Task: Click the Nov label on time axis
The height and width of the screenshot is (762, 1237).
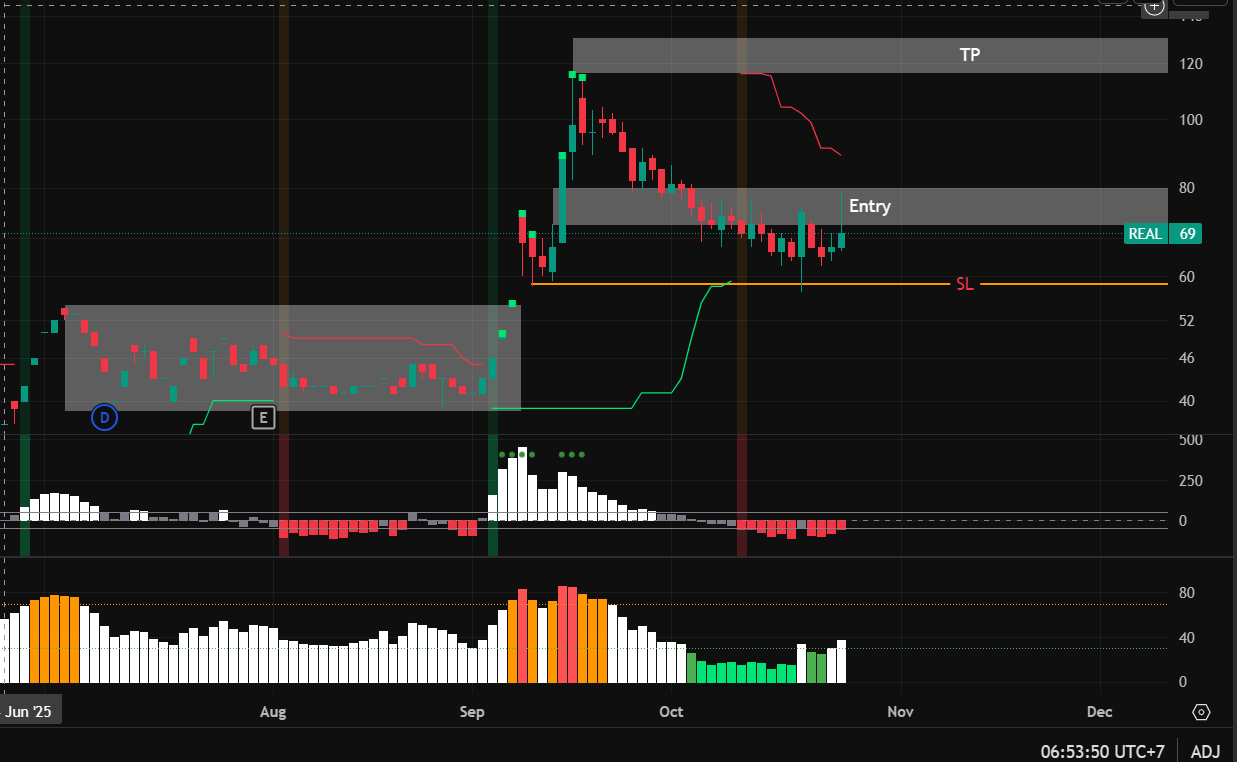Action: coord(901,712)
